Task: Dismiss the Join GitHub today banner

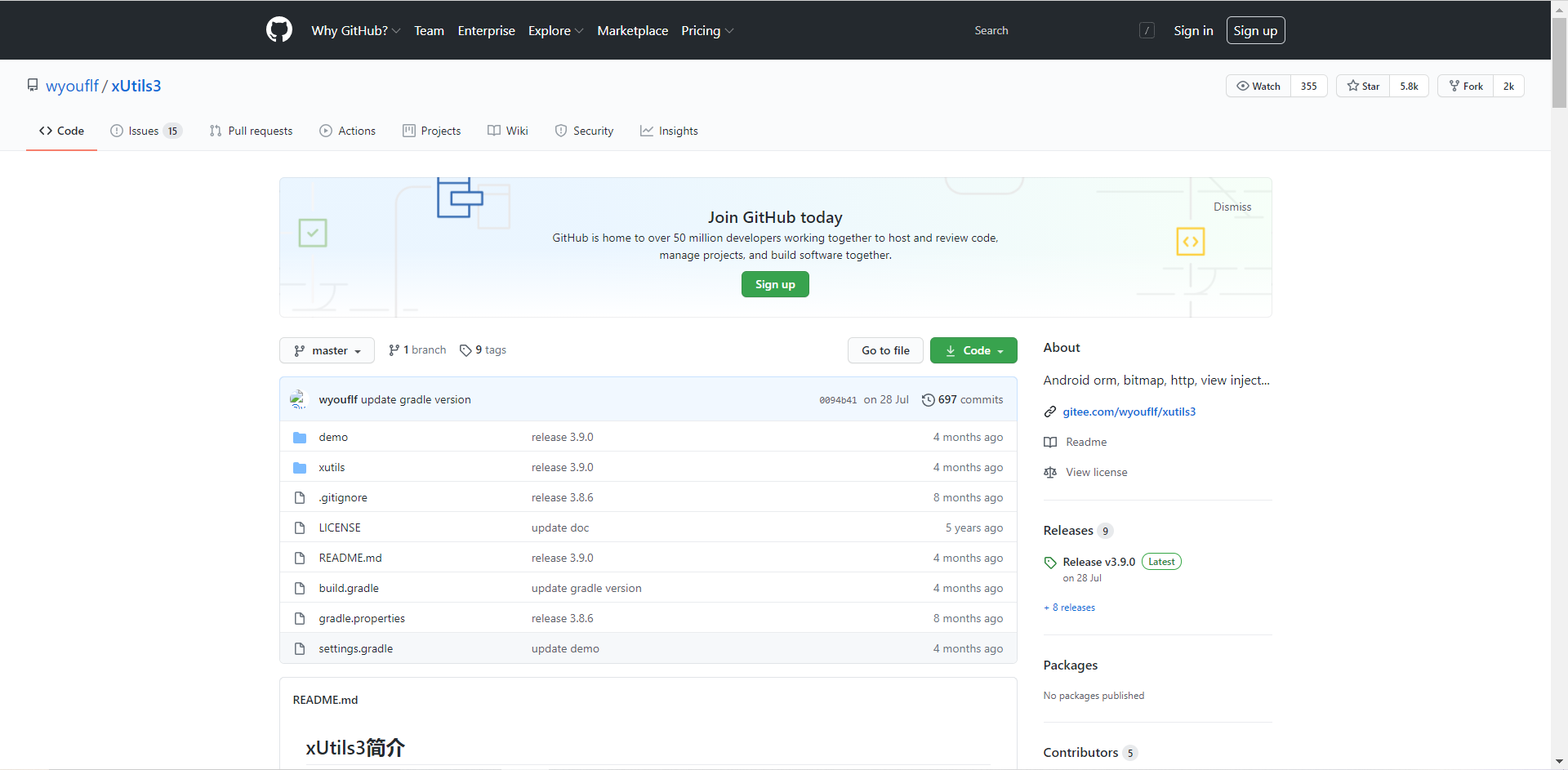Action: click(1232, 207)
